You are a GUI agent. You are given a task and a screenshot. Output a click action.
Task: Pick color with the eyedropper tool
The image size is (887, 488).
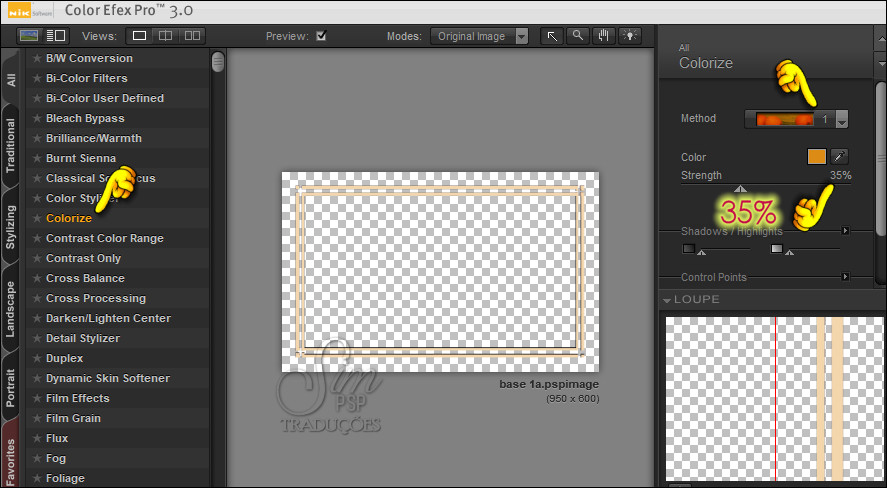pos(839,156)
